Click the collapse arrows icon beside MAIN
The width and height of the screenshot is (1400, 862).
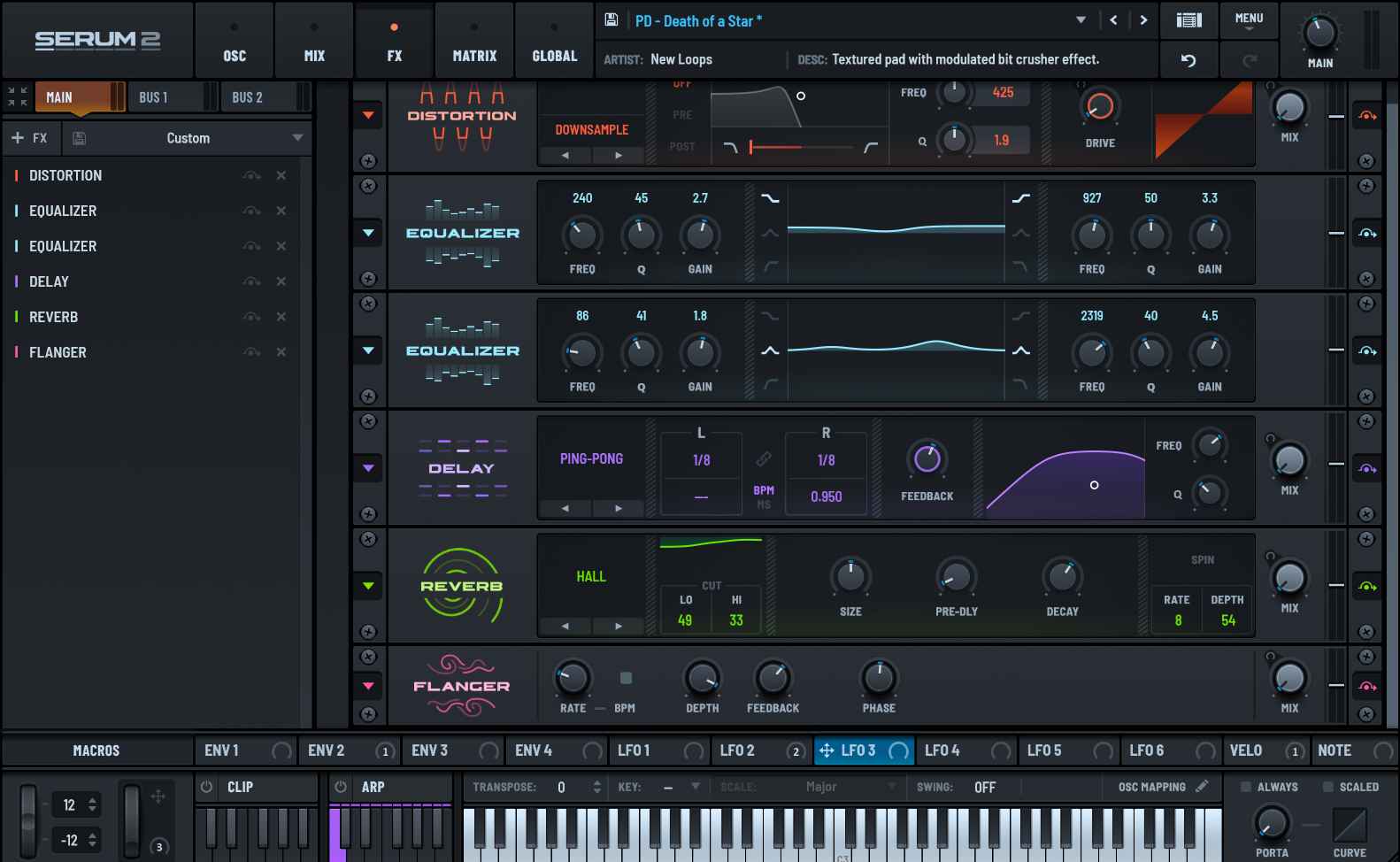pyautogui.click(x=18, y=96)
